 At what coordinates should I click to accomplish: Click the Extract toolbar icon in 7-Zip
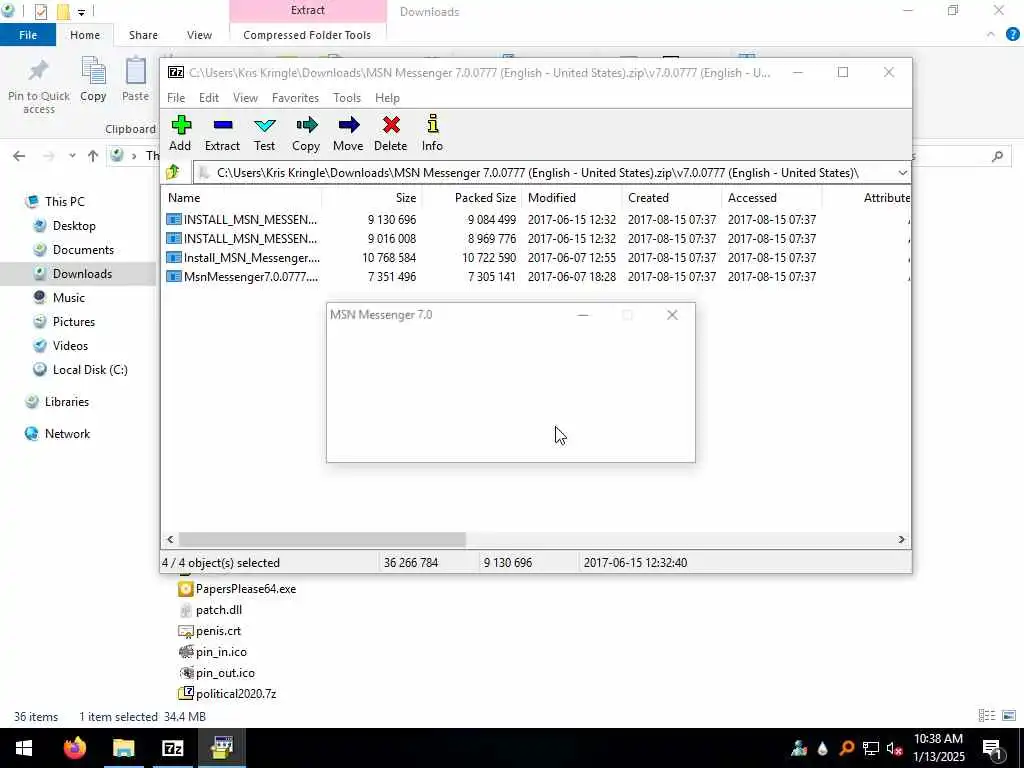[x=222, y=133]
